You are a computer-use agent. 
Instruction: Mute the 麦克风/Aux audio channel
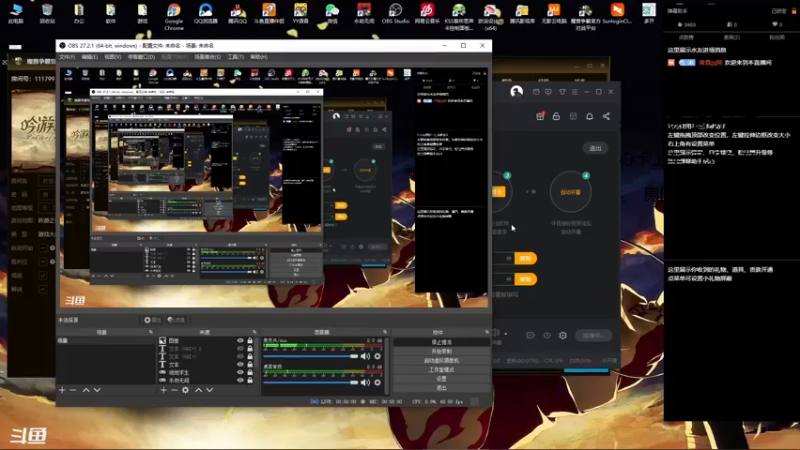pos(365,356)
